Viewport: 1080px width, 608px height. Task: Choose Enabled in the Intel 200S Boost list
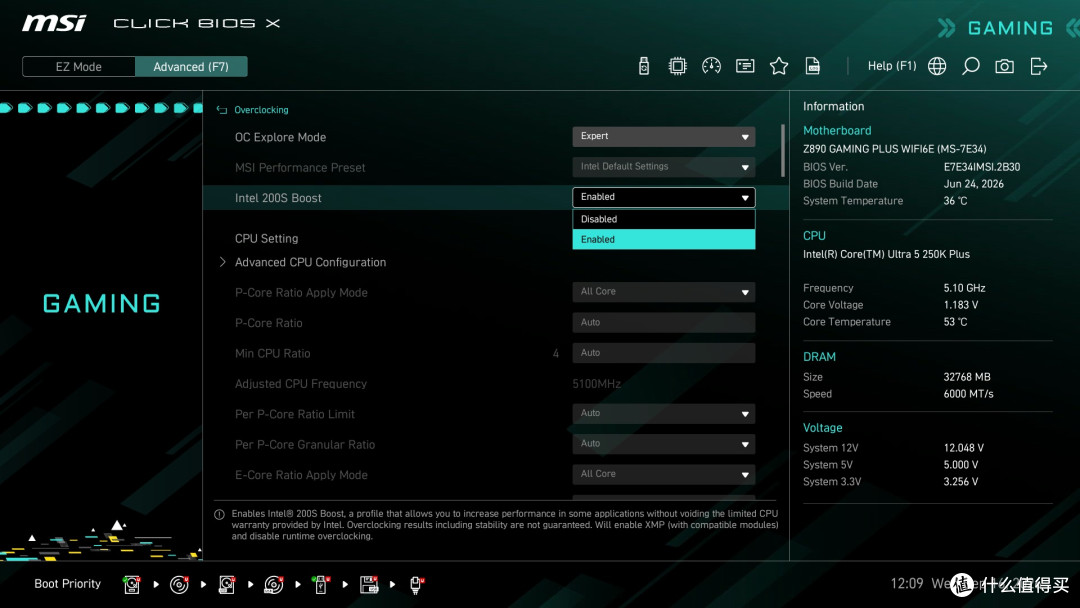(663, 240)
